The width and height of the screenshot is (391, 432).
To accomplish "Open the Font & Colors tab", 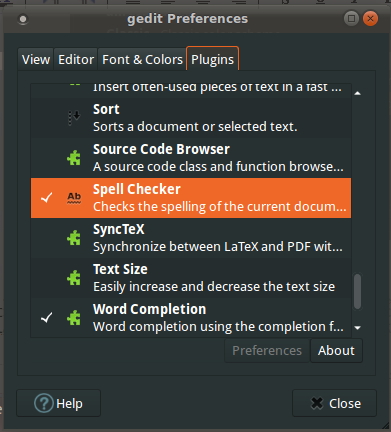I will [x=142, y=60].
